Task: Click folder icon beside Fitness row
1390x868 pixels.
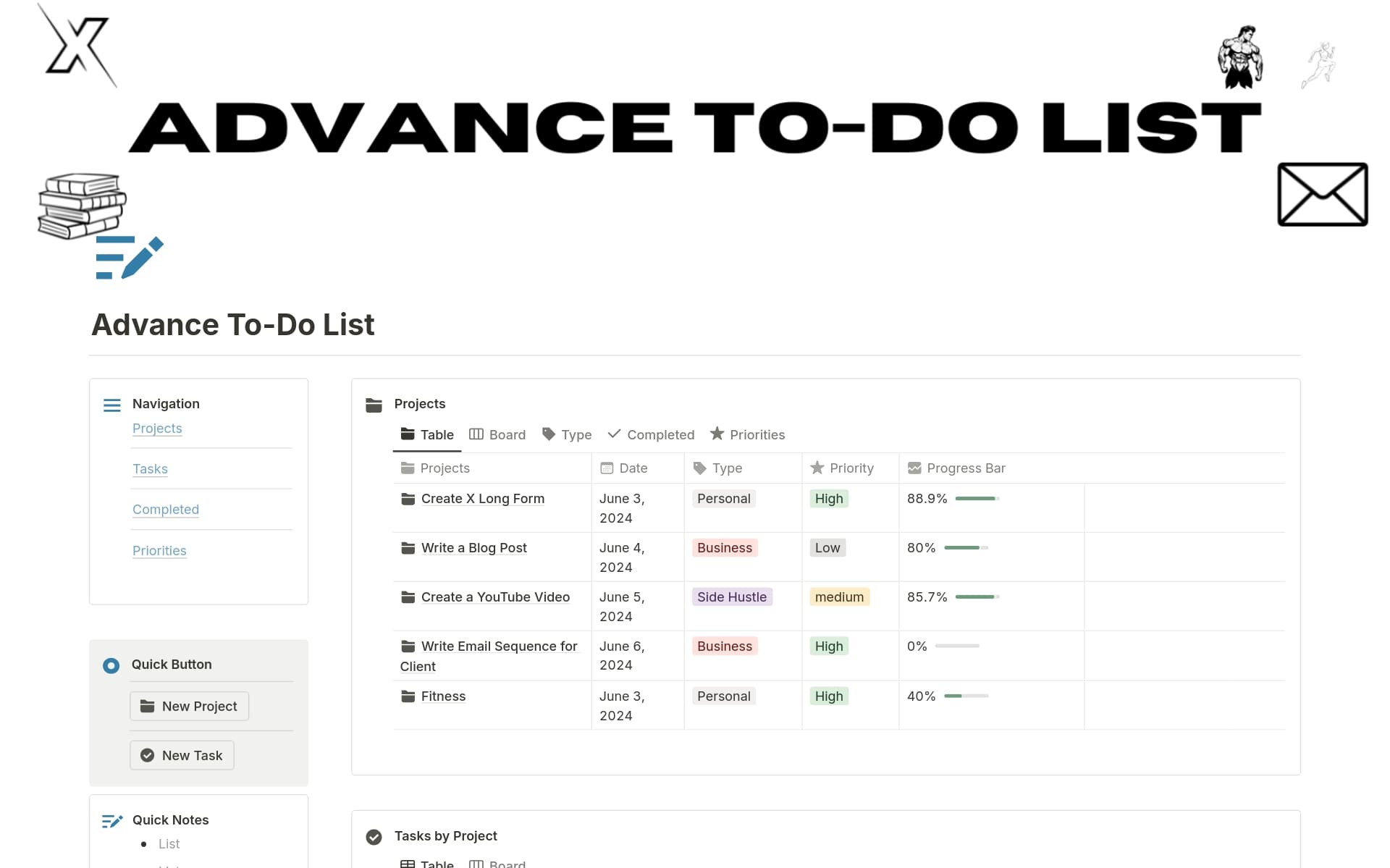Action: tap(408, 696)
